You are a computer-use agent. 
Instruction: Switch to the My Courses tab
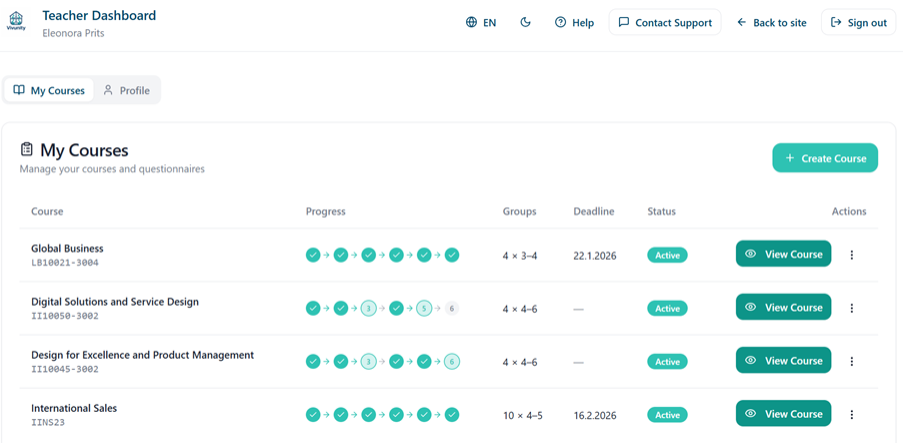[x=49, y=91]
